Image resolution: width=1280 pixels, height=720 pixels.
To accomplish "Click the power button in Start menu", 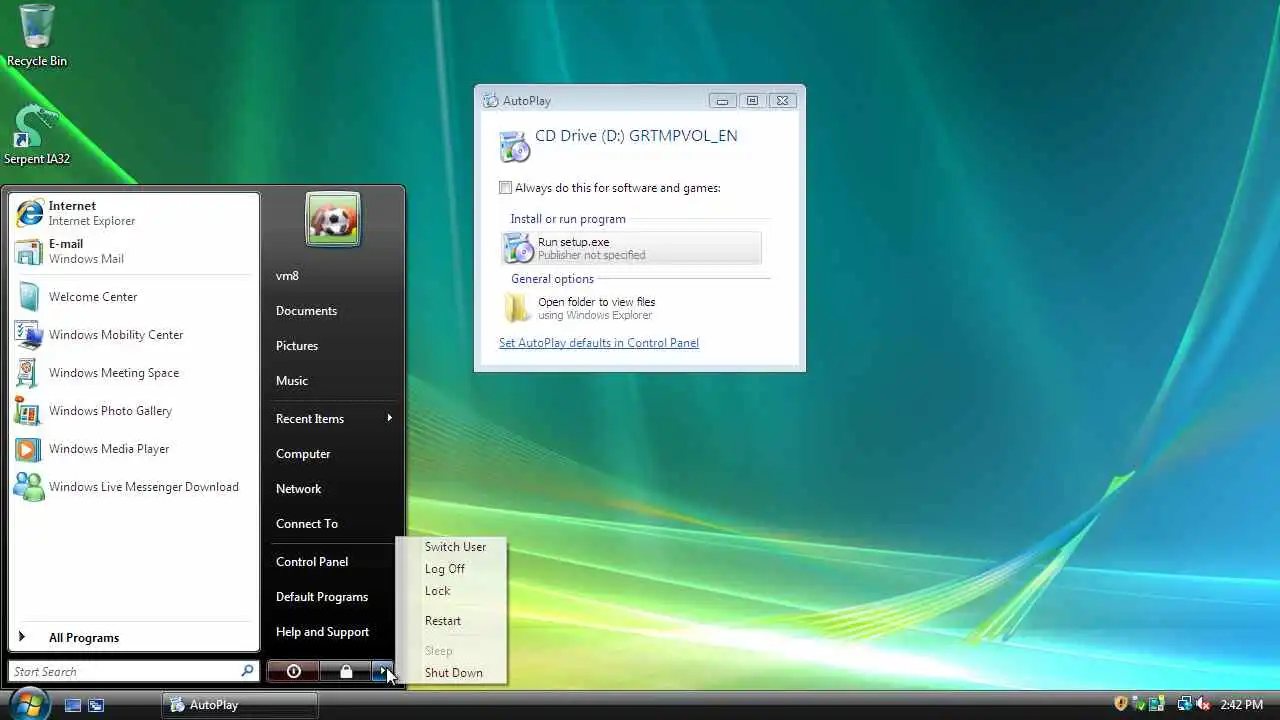I will tap(293, 672).
